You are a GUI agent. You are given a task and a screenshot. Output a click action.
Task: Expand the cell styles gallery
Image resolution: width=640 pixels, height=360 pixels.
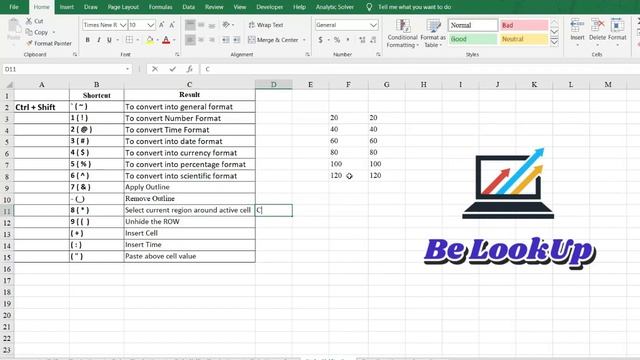[554, 42]
